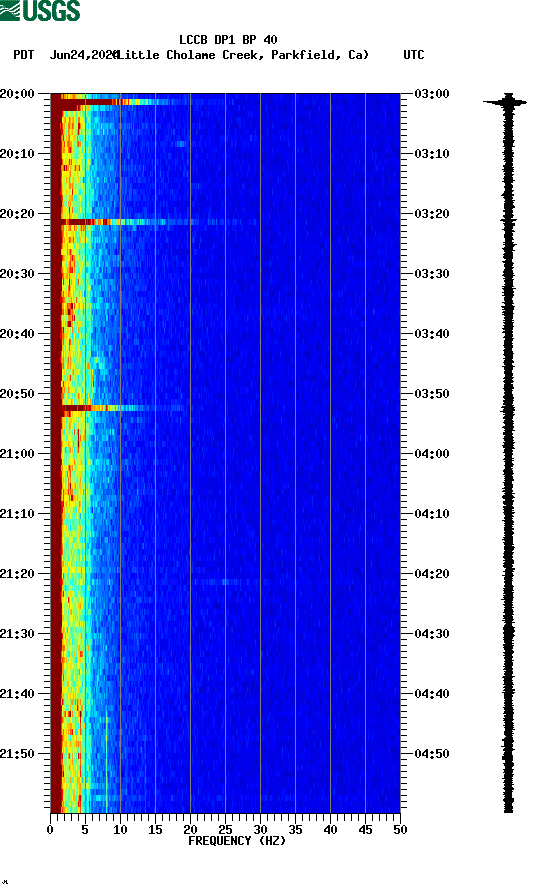The width and height of the screenshot is (552, 893).
Task: Click the USGS logo
Action: 40,10
